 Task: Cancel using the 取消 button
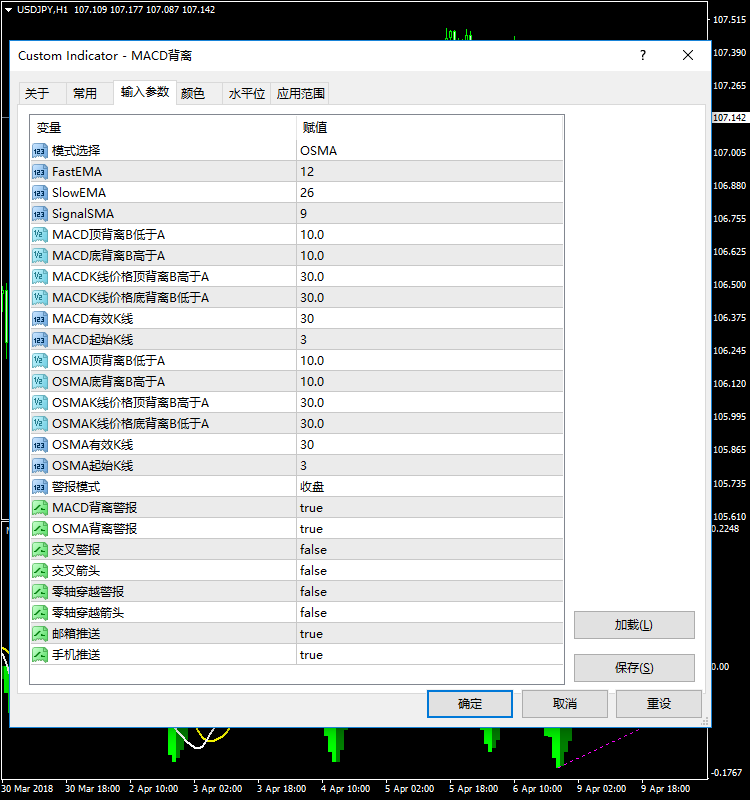pyautogui.click(x=565, y=704)
